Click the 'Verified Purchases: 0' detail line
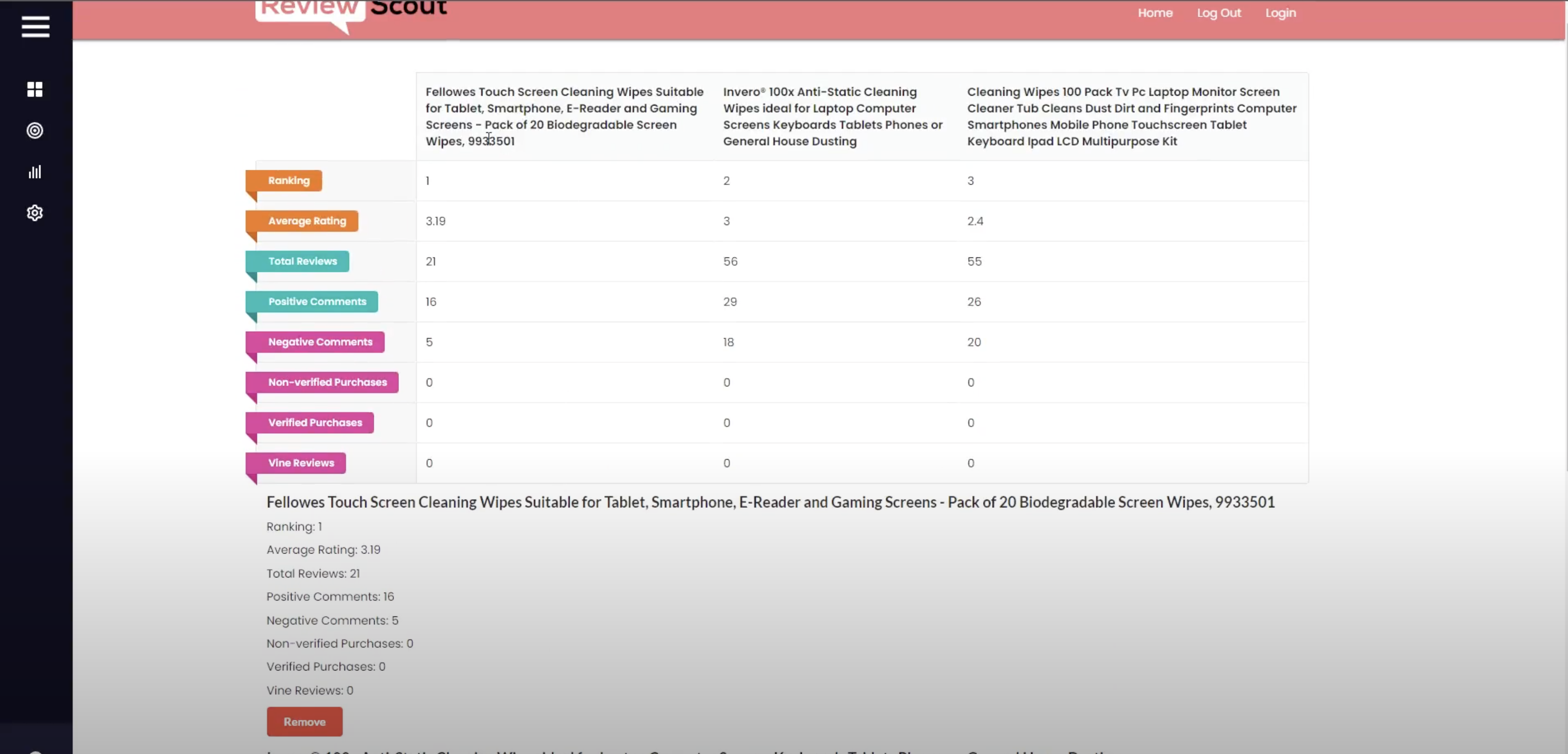 (x=326, y=666)
